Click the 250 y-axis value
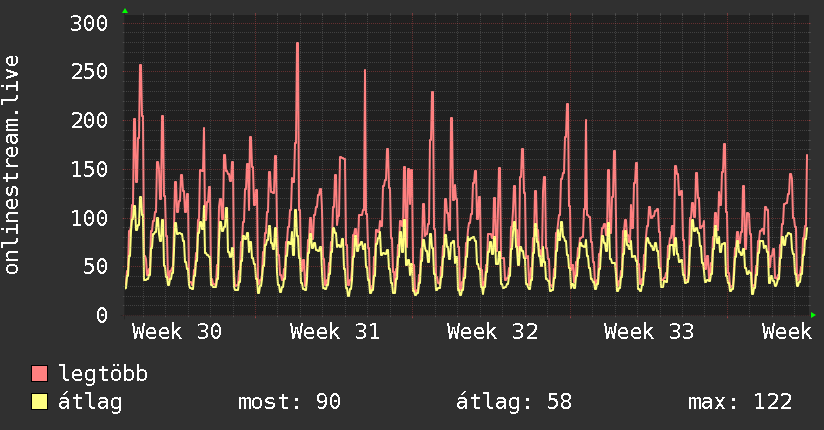Image resolution: width=824 pixels, height=430 pixels. [x=89, y=71]
